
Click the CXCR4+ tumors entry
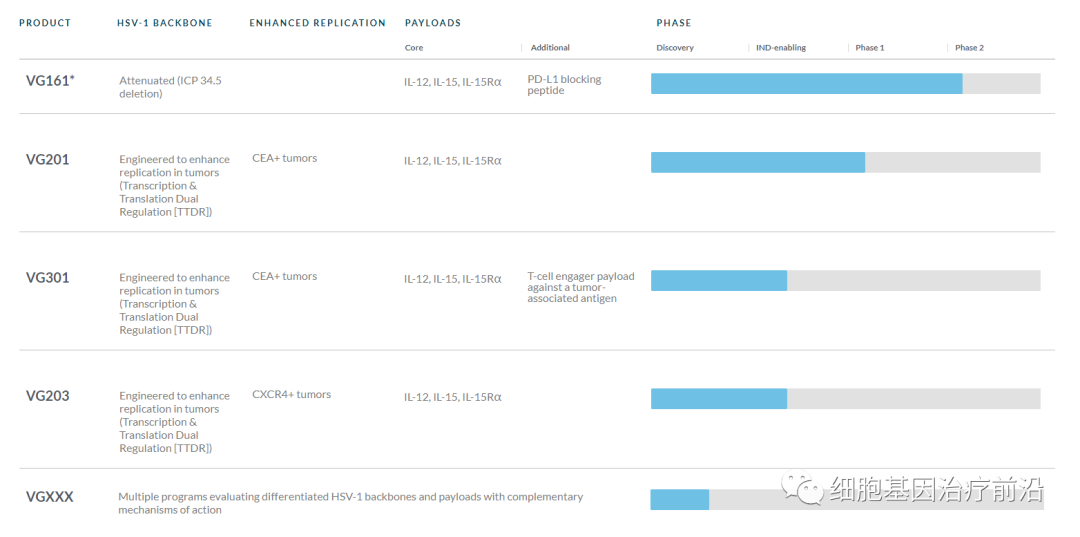pos(291,395)
